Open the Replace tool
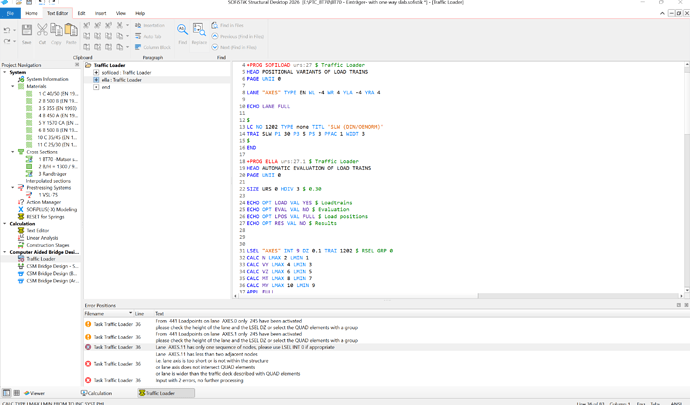The height and width of the screenshot is (405, 690). (x=199, y=30)
